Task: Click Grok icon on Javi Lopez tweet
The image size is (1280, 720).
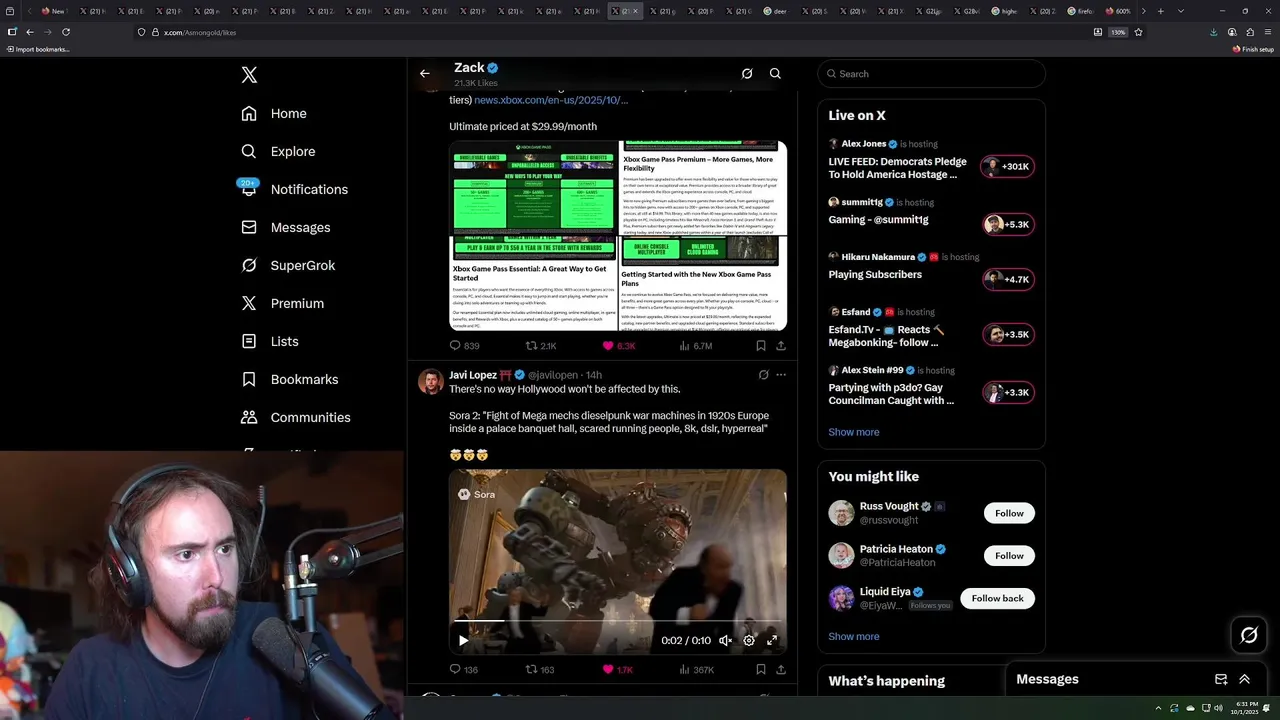Action: click(x=763, y=375)
